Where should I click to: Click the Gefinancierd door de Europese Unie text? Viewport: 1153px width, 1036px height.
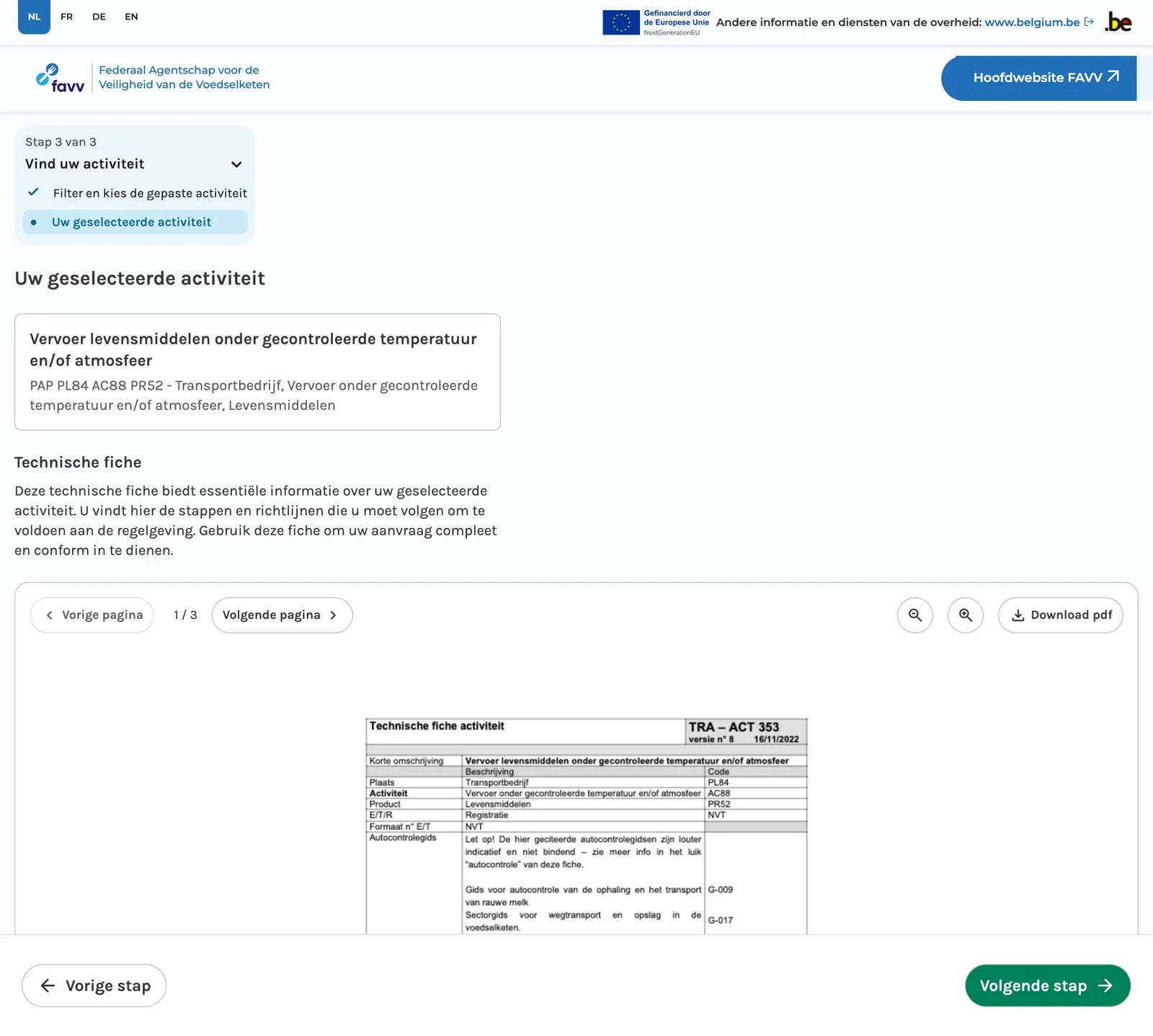(x=677, y=18)
